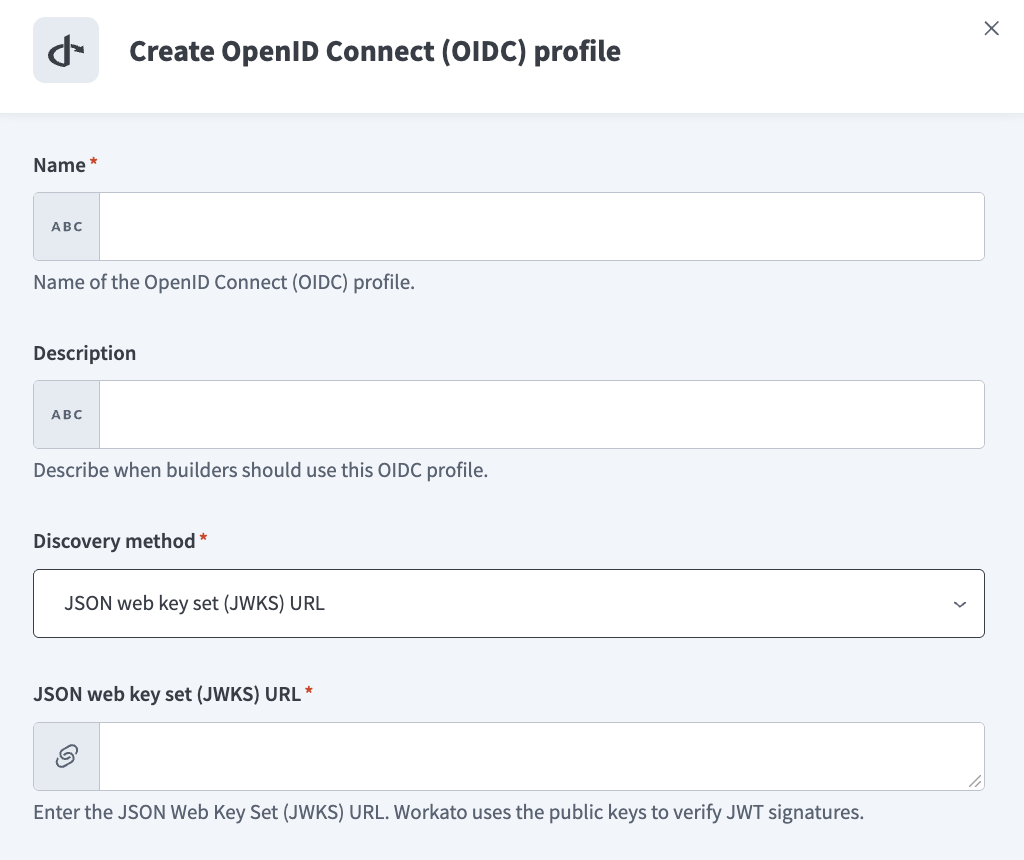1024x860 pixels.
Task: Click hint 'Describe when builders should use this OIDC profile.'
Action: tap(261, 471)
